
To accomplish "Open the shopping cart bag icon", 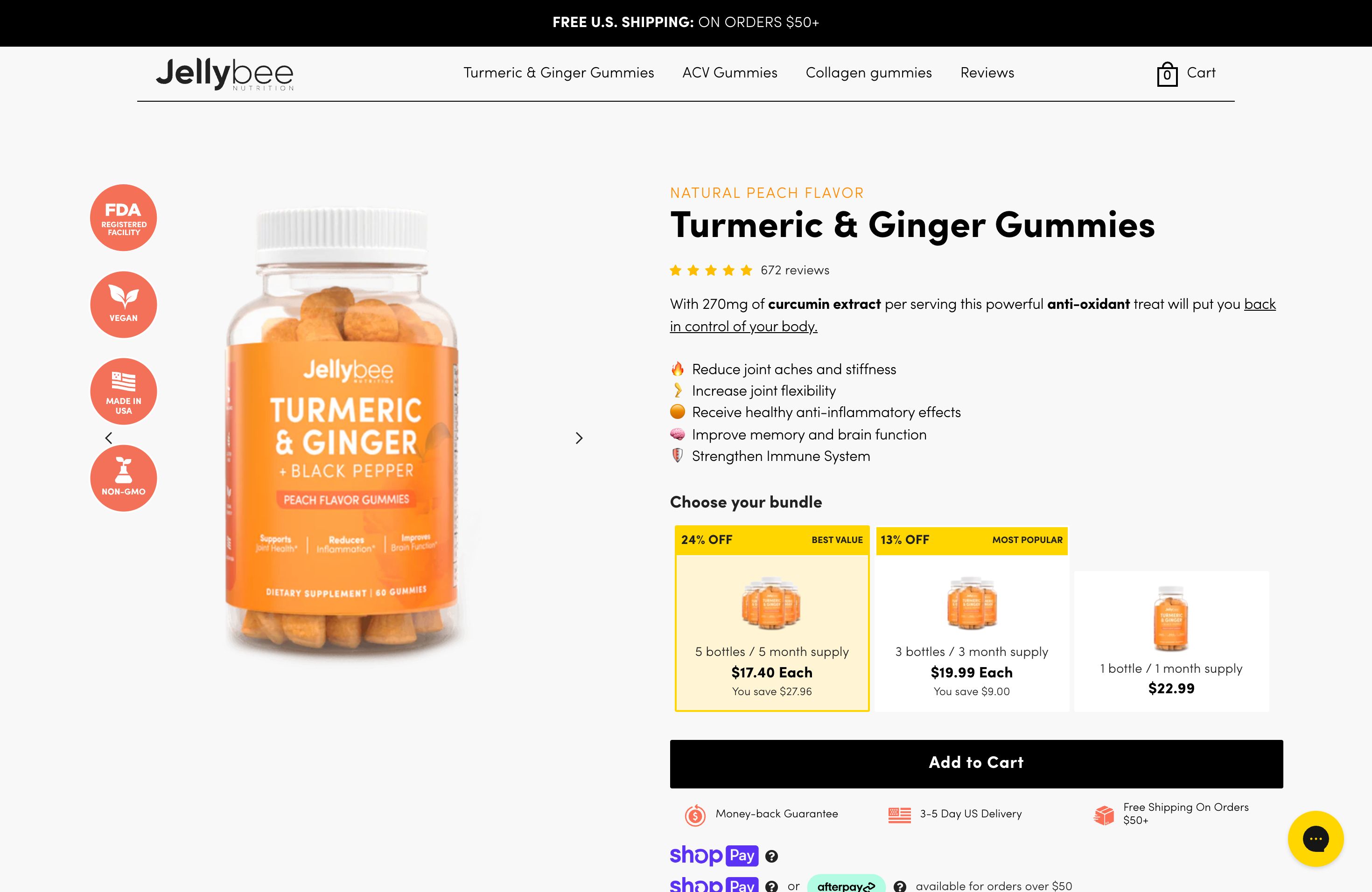I will coord(1167,74).
